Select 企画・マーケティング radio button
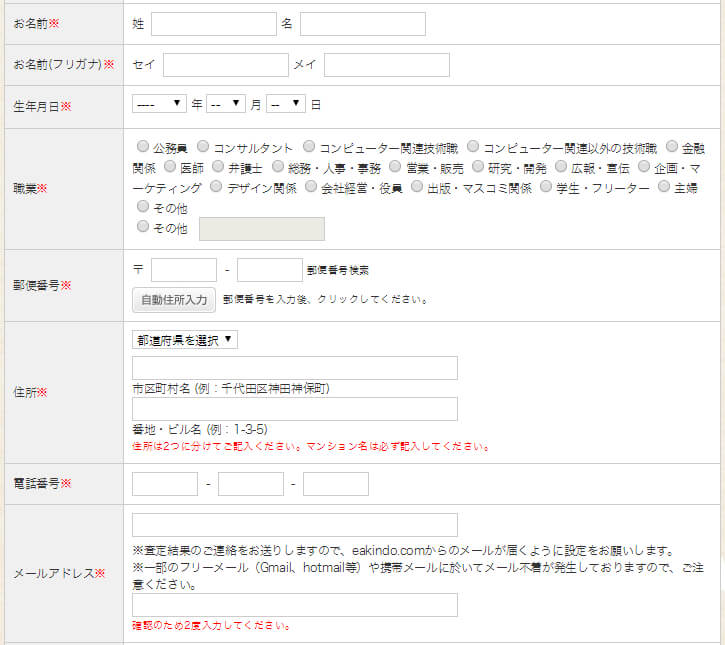Image resolution: width=725 pixels, height=645 pixels. click(644, 166)
